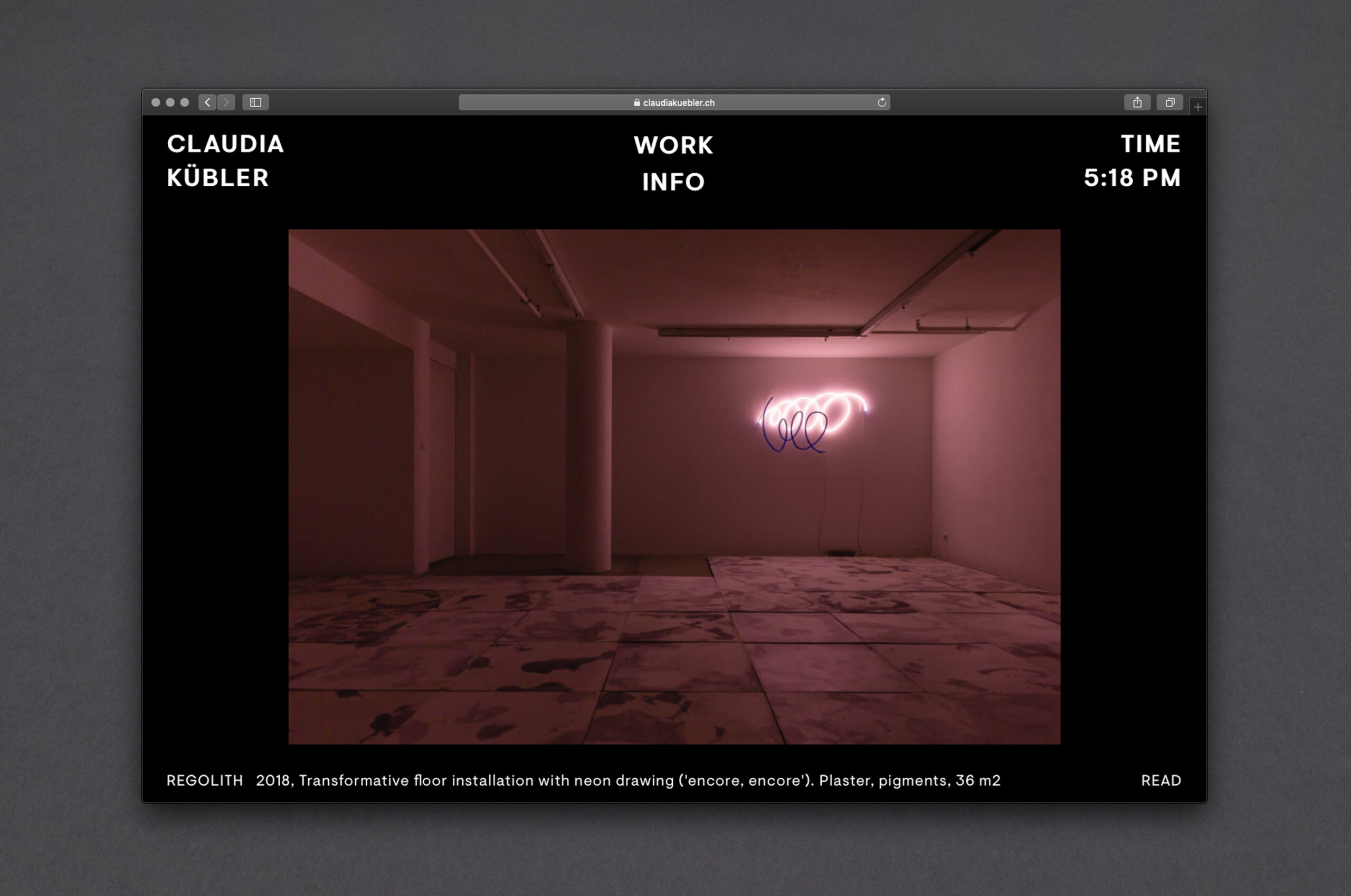Open the WORK menu item
The width and height of the screenshot is (1351, 896).
673,145
